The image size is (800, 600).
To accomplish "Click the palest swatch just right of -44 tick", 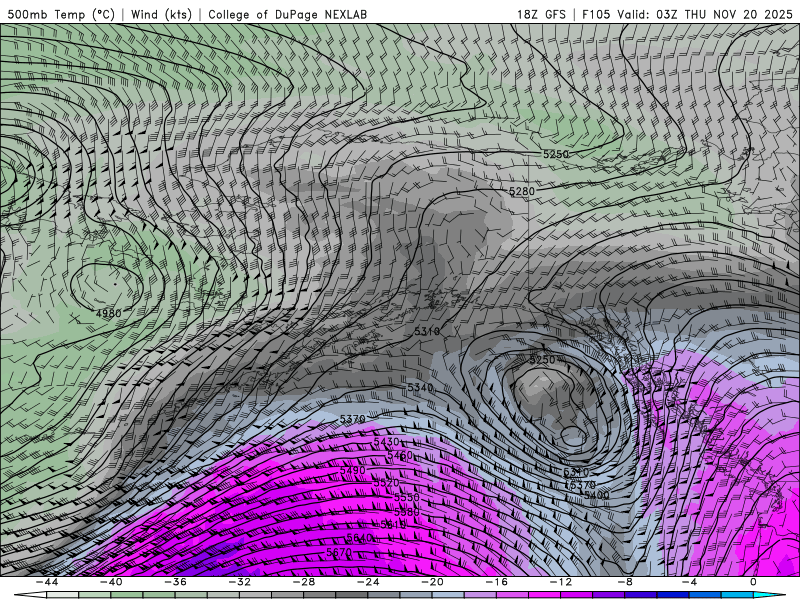I will click(x=62, y=595).
